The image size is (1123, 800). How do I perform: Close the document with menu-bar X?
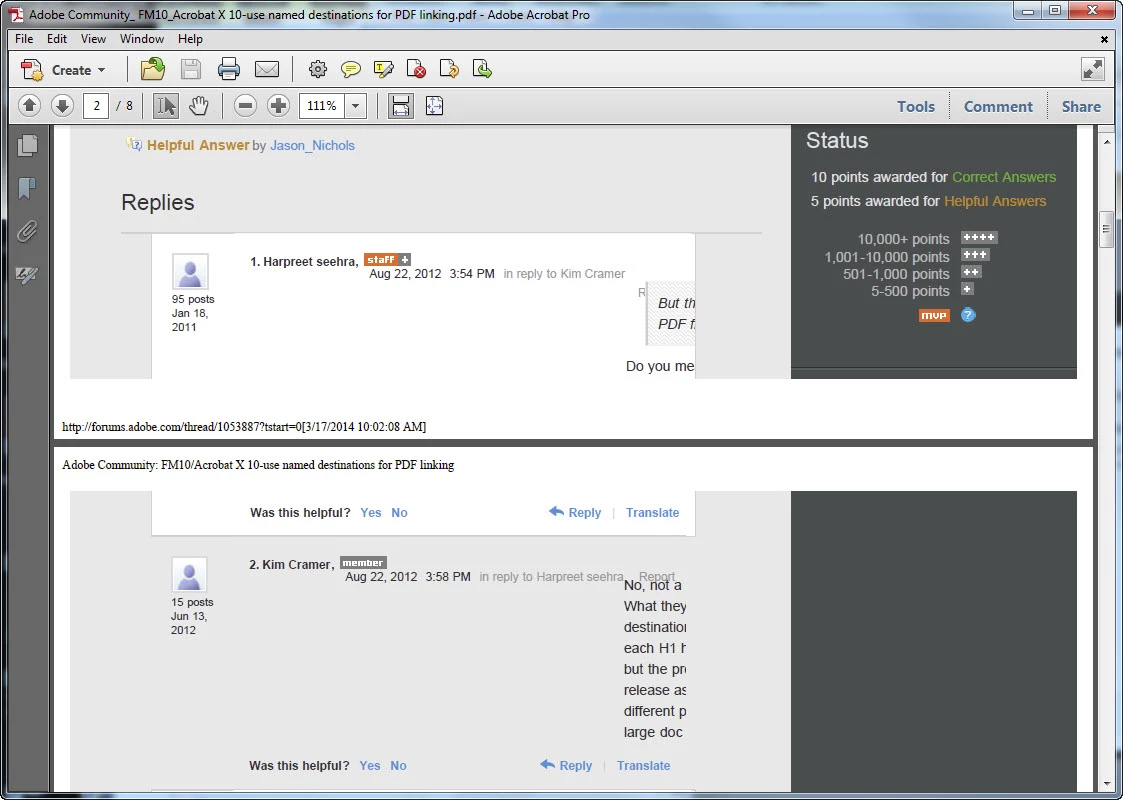(1104, 39)
